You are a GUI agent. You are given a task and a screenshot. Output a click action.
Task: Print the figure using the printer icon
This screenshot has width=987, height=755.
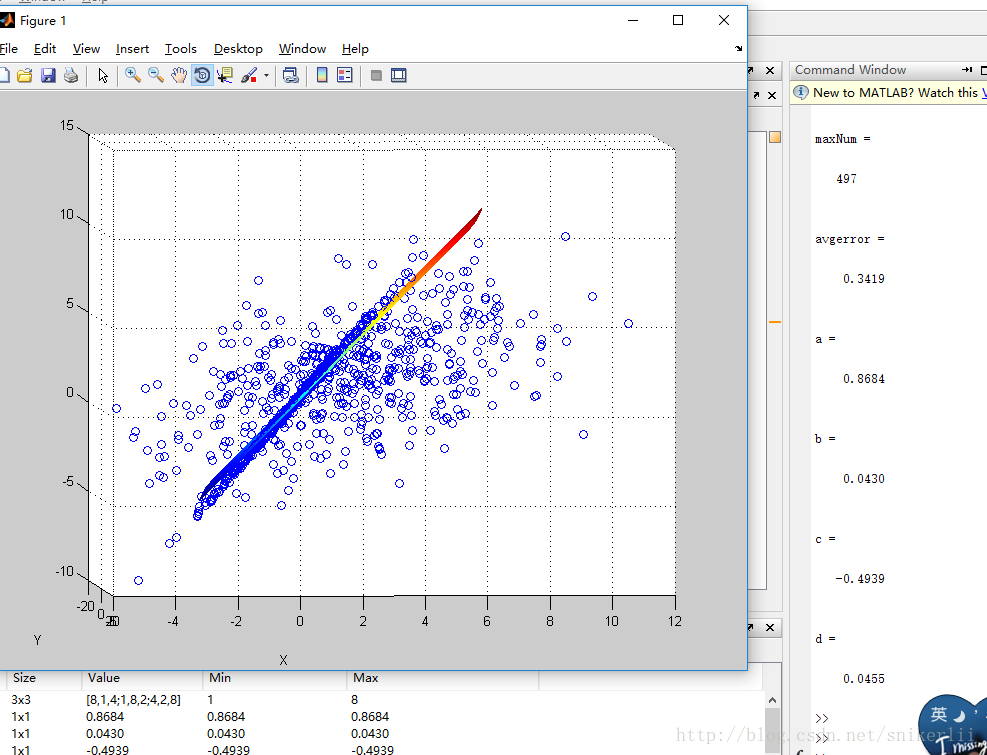pos(71,76)
